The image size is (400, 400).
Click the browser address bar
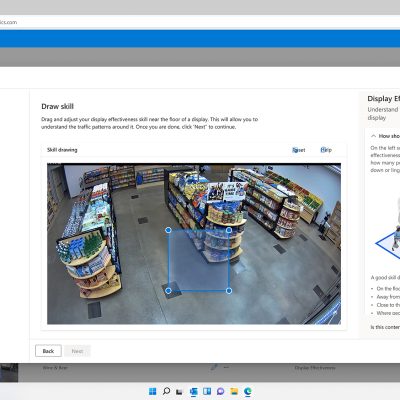tap(200, 22)
